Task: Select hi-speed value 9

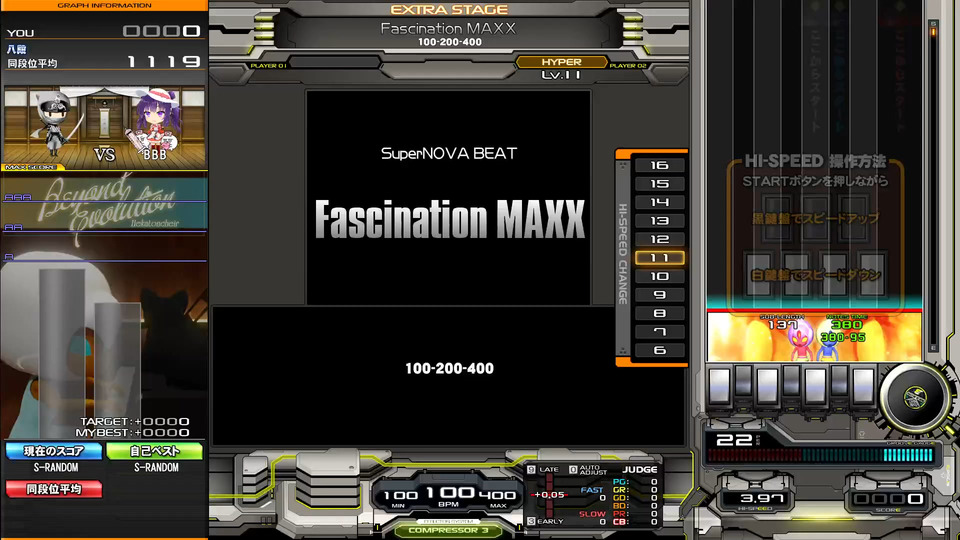Action: (x=659, y=294)
